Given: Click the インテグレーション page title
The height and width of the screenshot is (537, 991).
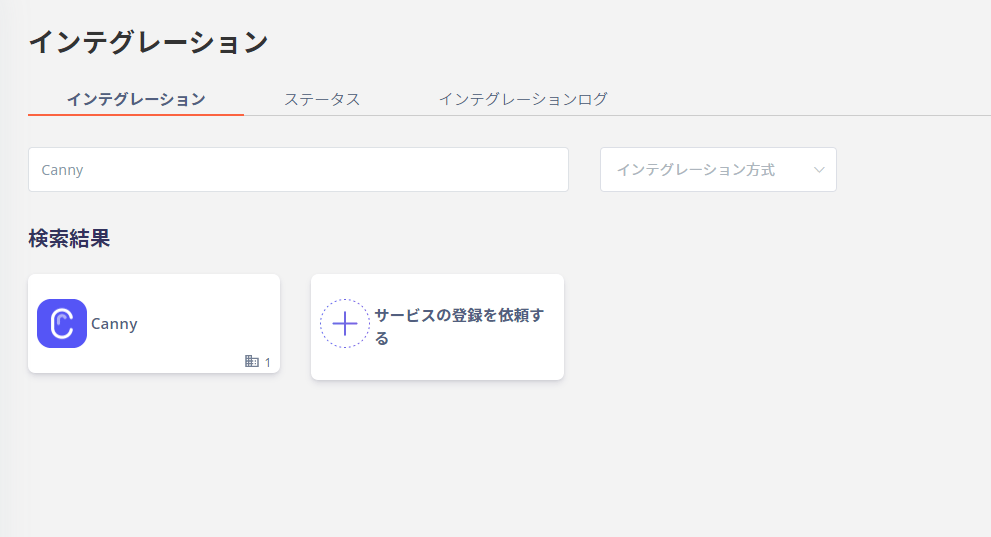Looking at the screenshot, I should [x=149, y=42].
